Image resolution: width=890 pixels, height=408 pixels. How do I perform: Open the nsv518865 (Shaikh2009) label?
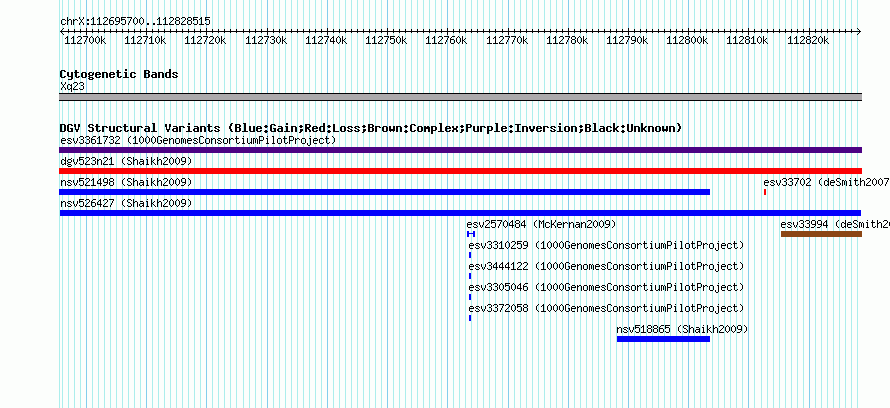[682, 329]
